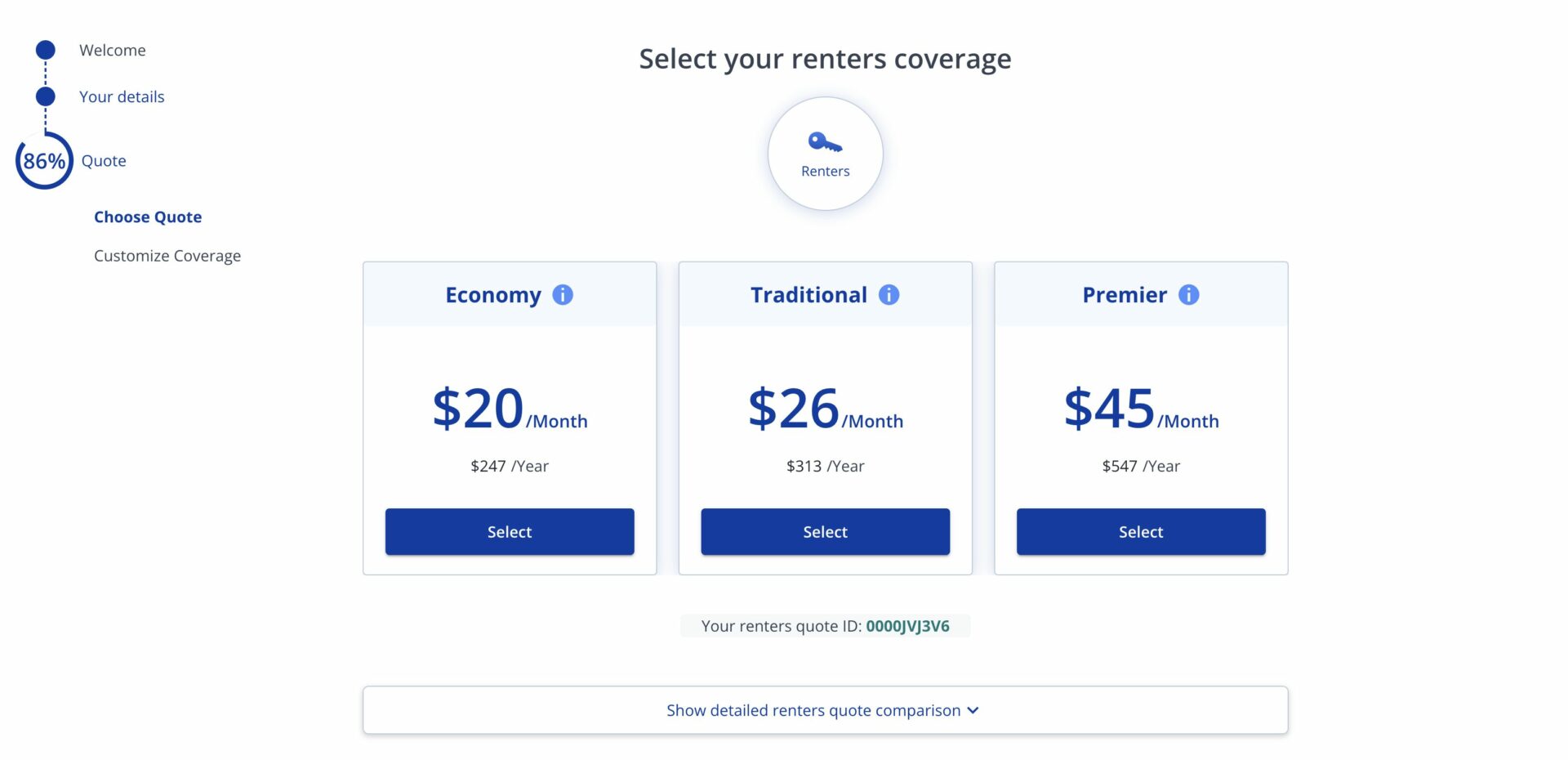
Task: Open the Traditional plan info tooltip
Action: pos(888,296)
